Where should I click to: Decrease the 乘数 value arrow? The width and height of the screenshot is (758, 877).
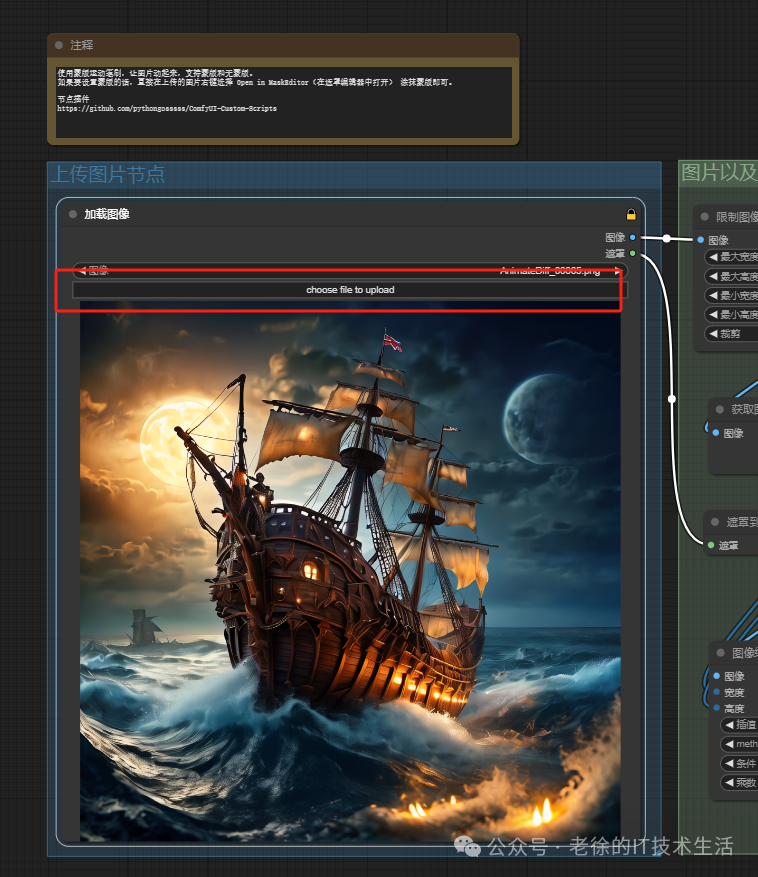(x=729, y=782)
